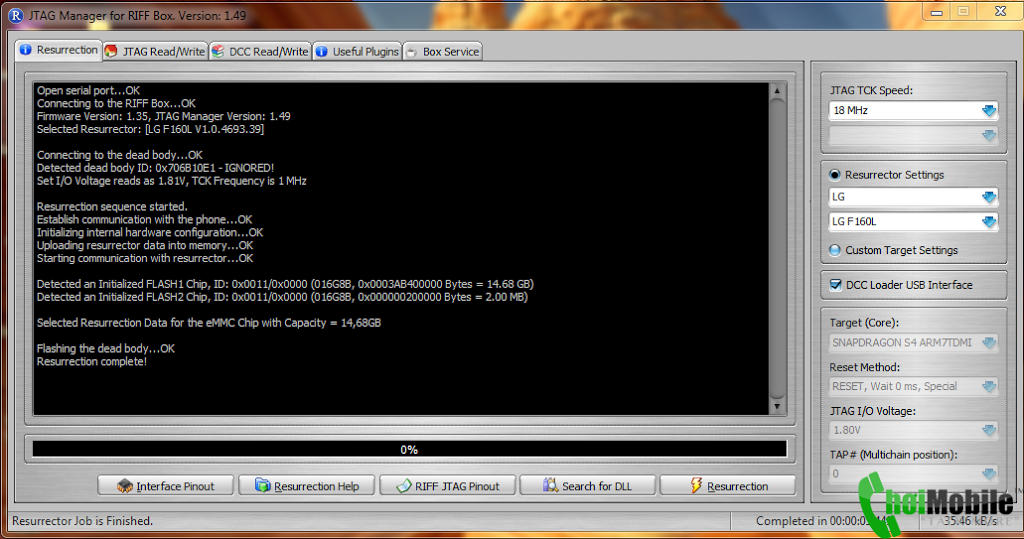
Task: Click the FLASH2 Chip detection log line
Action: [x=282, y=297]
